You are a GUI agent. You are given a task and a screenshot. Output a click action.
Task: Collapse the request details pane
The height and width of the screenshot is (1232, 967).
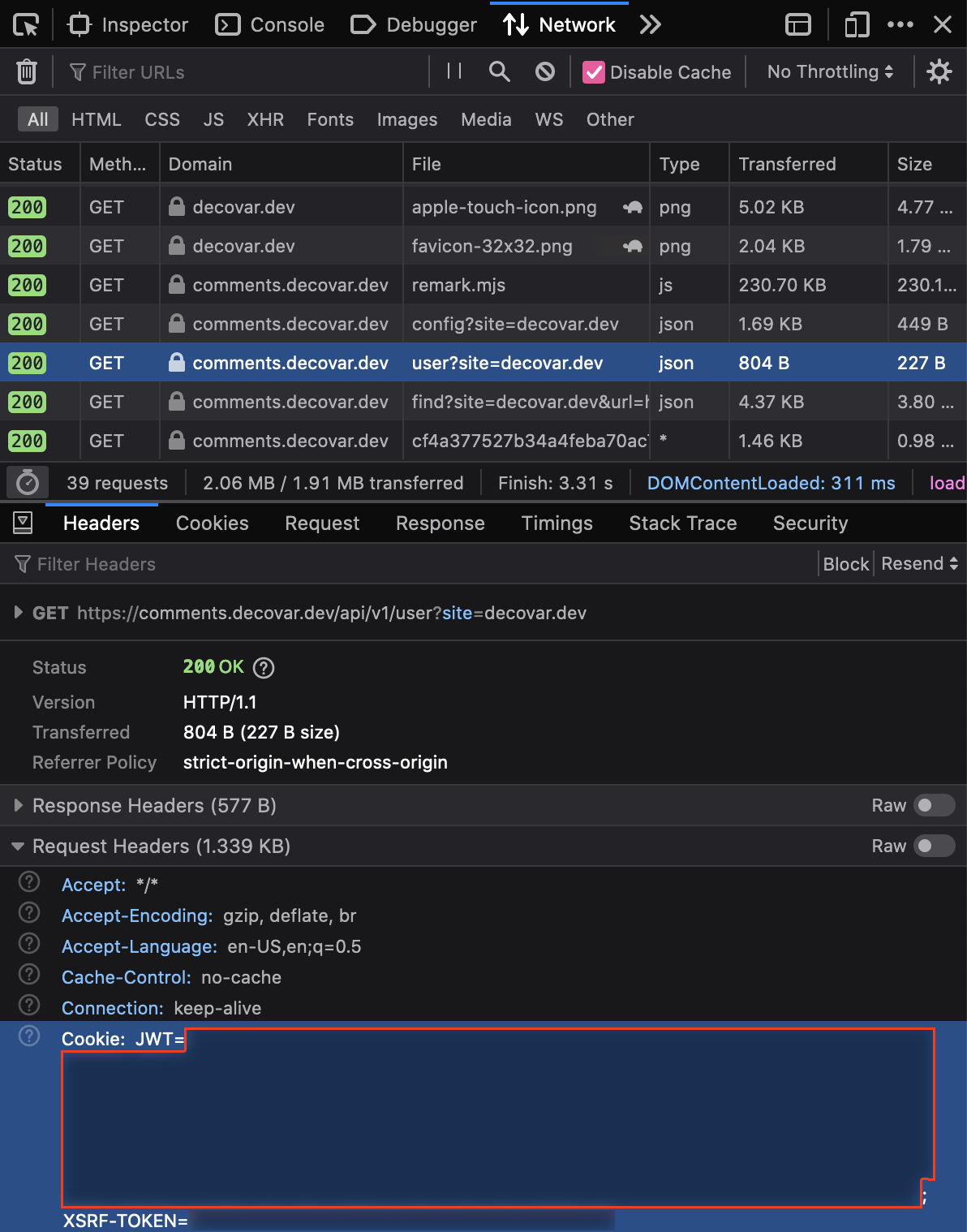pos(23,523)
